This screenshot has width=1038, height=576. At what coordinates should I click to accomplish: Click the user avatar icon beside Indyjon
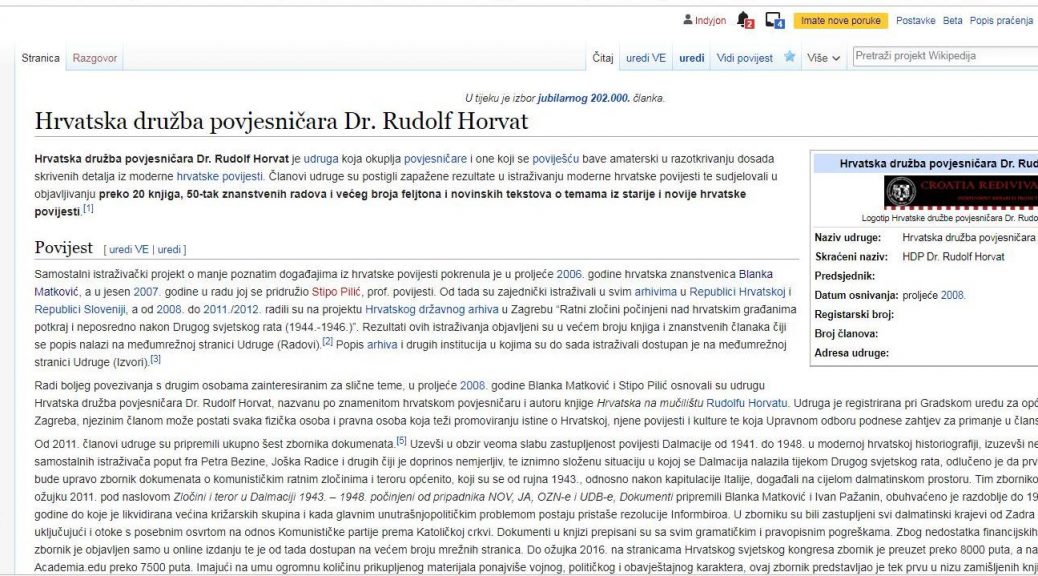point(687,20)
